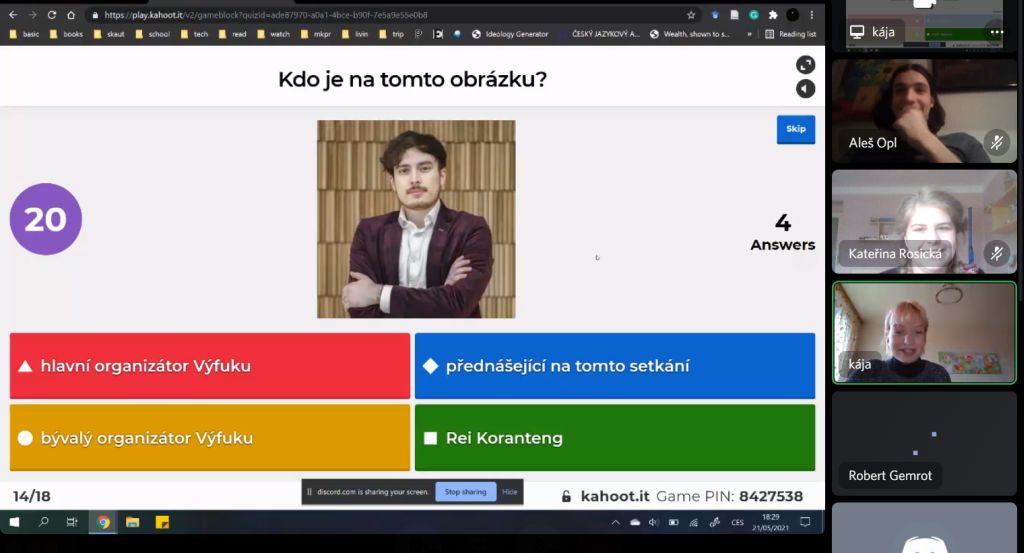Screen dimensions: 1024x553
Task: Hide the Discord screen sharing notice
Action: coord(510,492)
